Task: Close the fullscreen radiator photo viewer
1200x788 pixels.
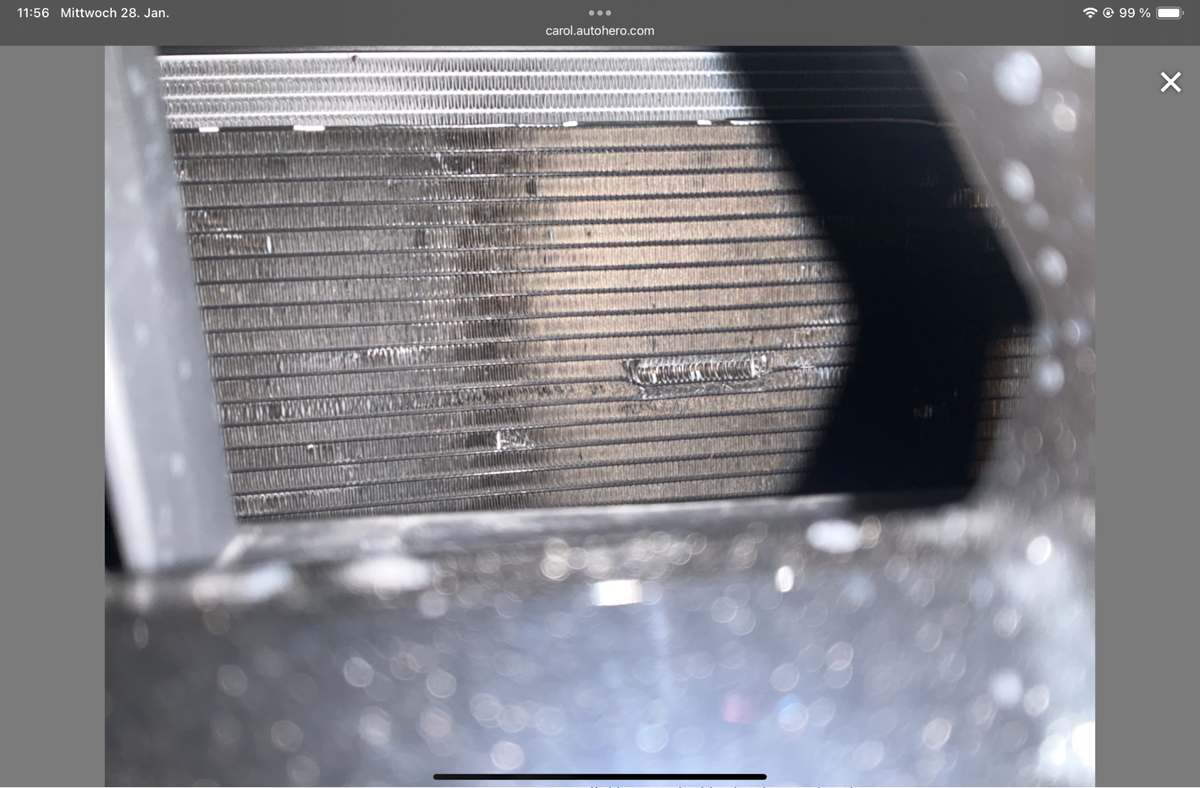Action: (1170, 82)
